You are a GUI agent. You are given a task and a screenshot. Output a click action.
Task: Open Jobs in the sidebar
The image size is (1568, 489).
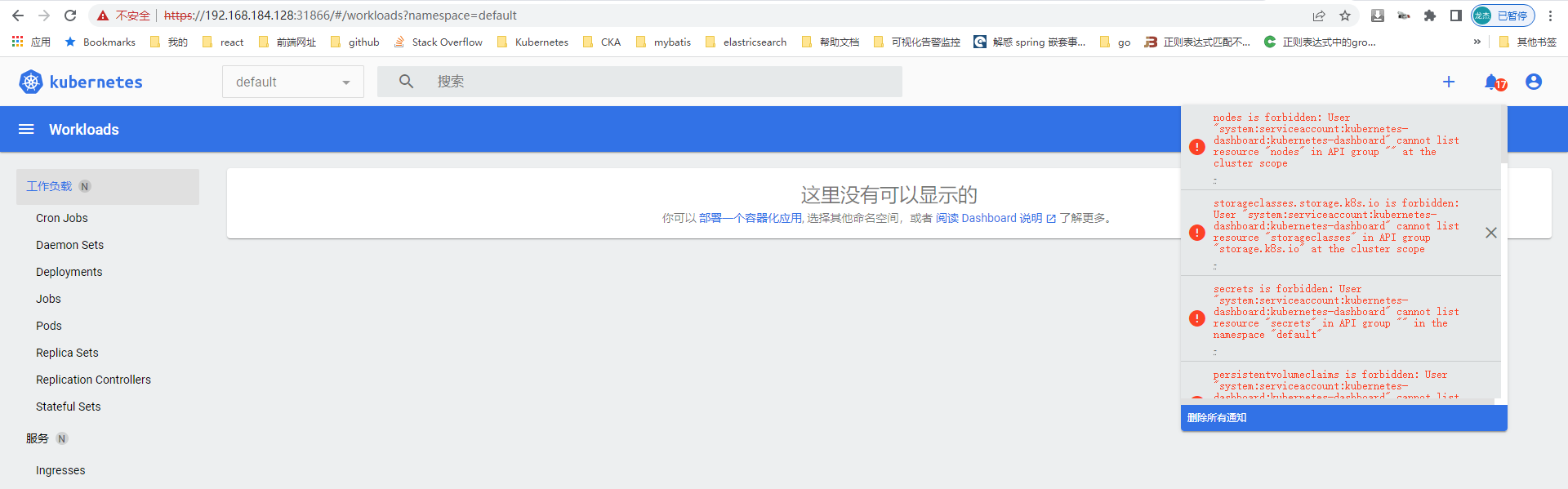coord(48,299)
